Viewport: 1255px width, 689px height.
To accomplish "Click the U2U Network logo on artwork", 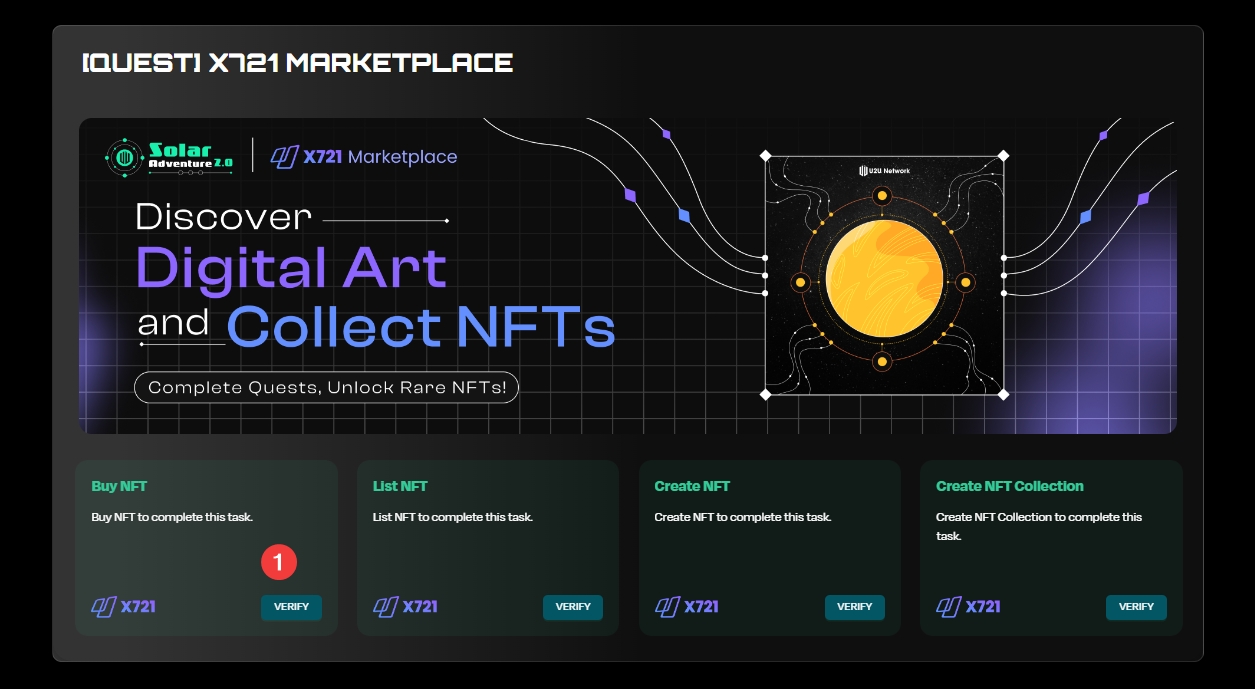I will pos(884,171).
